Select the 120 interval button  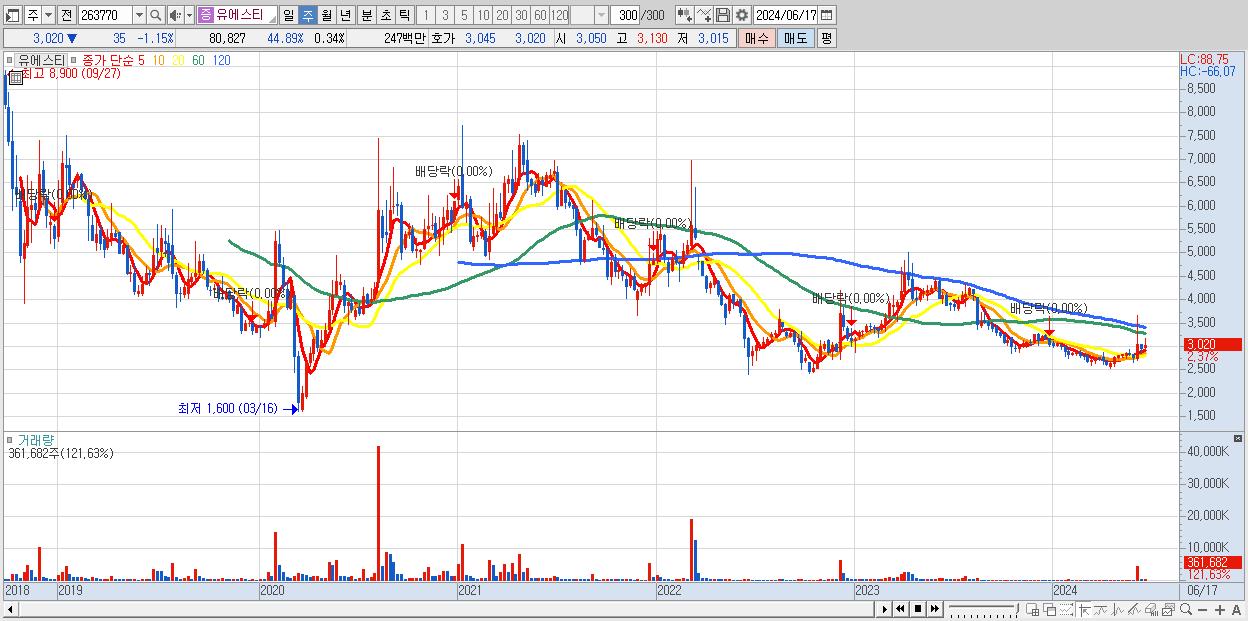(x=559, y=15)
